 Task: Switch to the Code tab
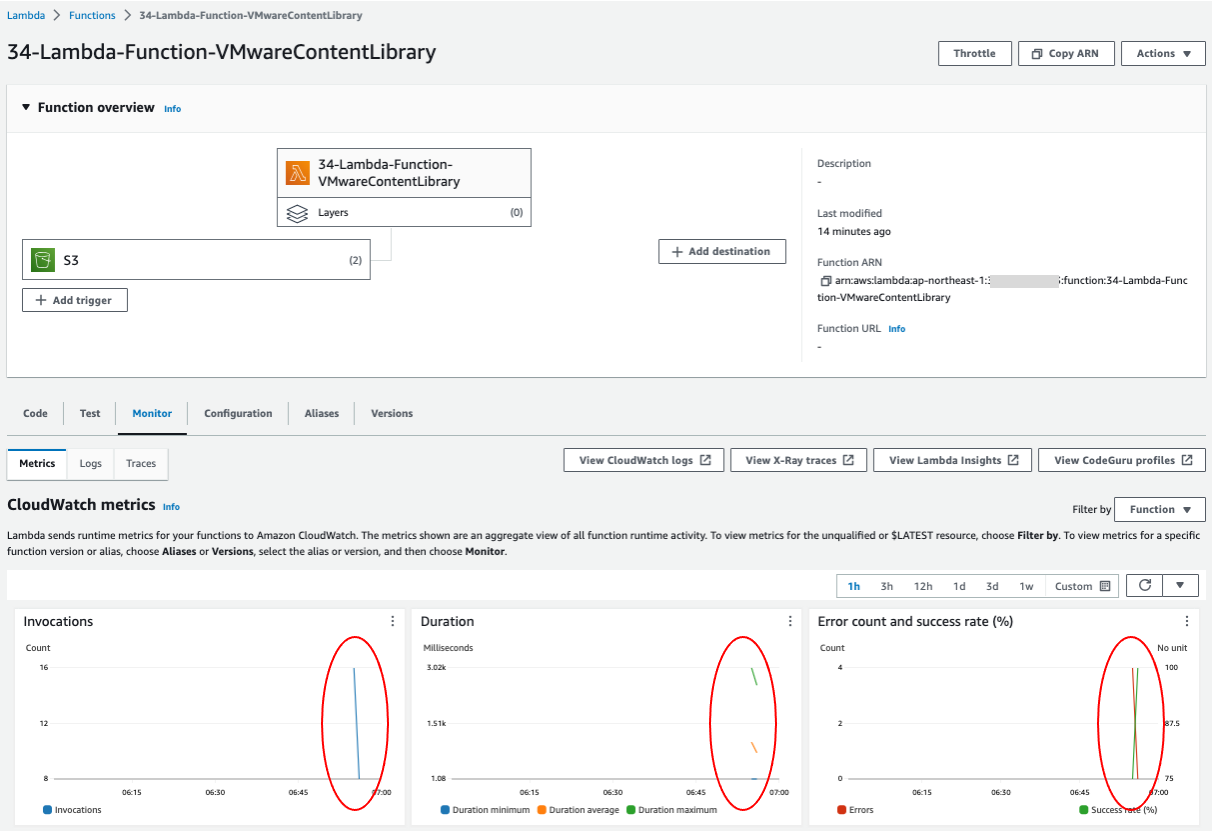[x=35, y=413]
